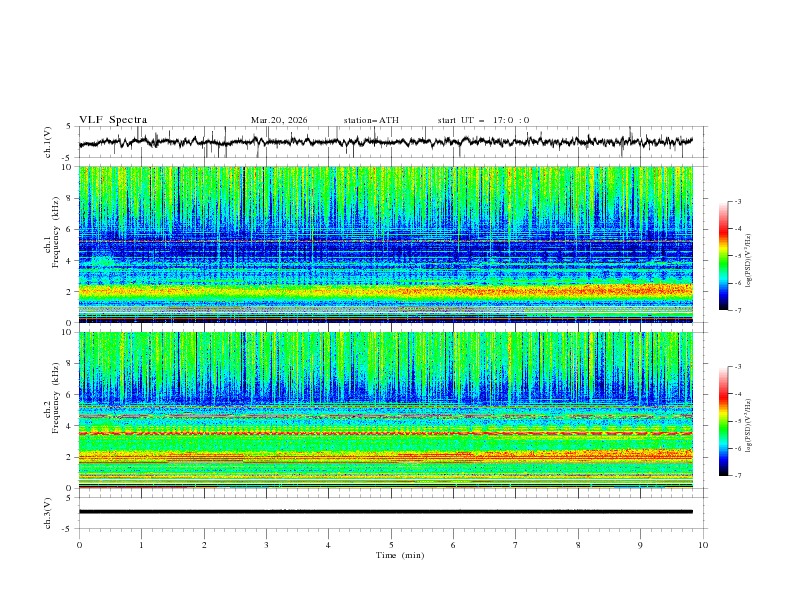Click the ch.1(V) waveform axis label
This screenshot has width=792, height=612.
click(x=49, y=142)
